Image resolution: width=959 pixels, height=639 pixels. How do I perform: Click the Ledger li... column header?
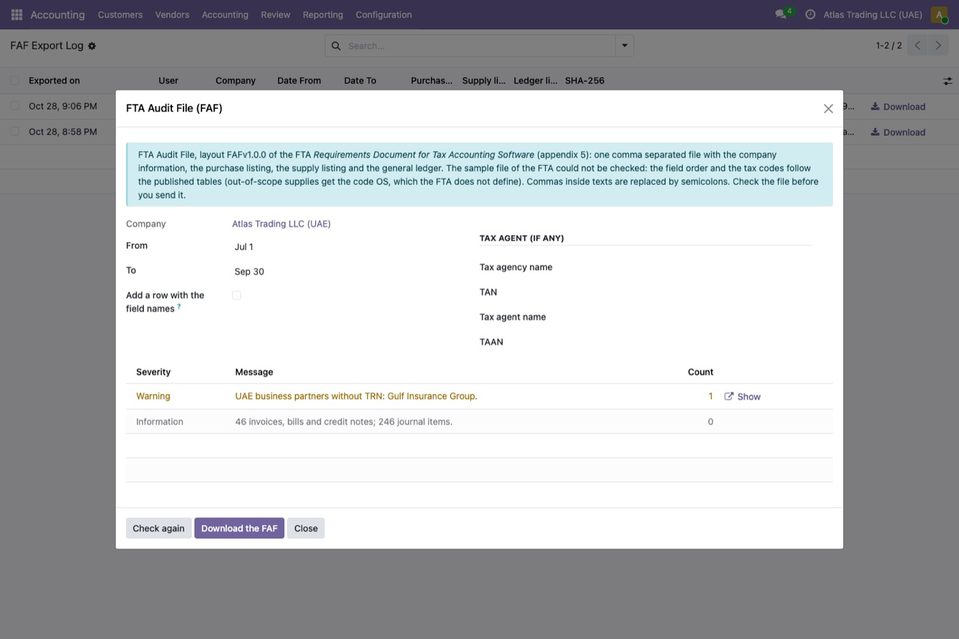tap(535, 81)
